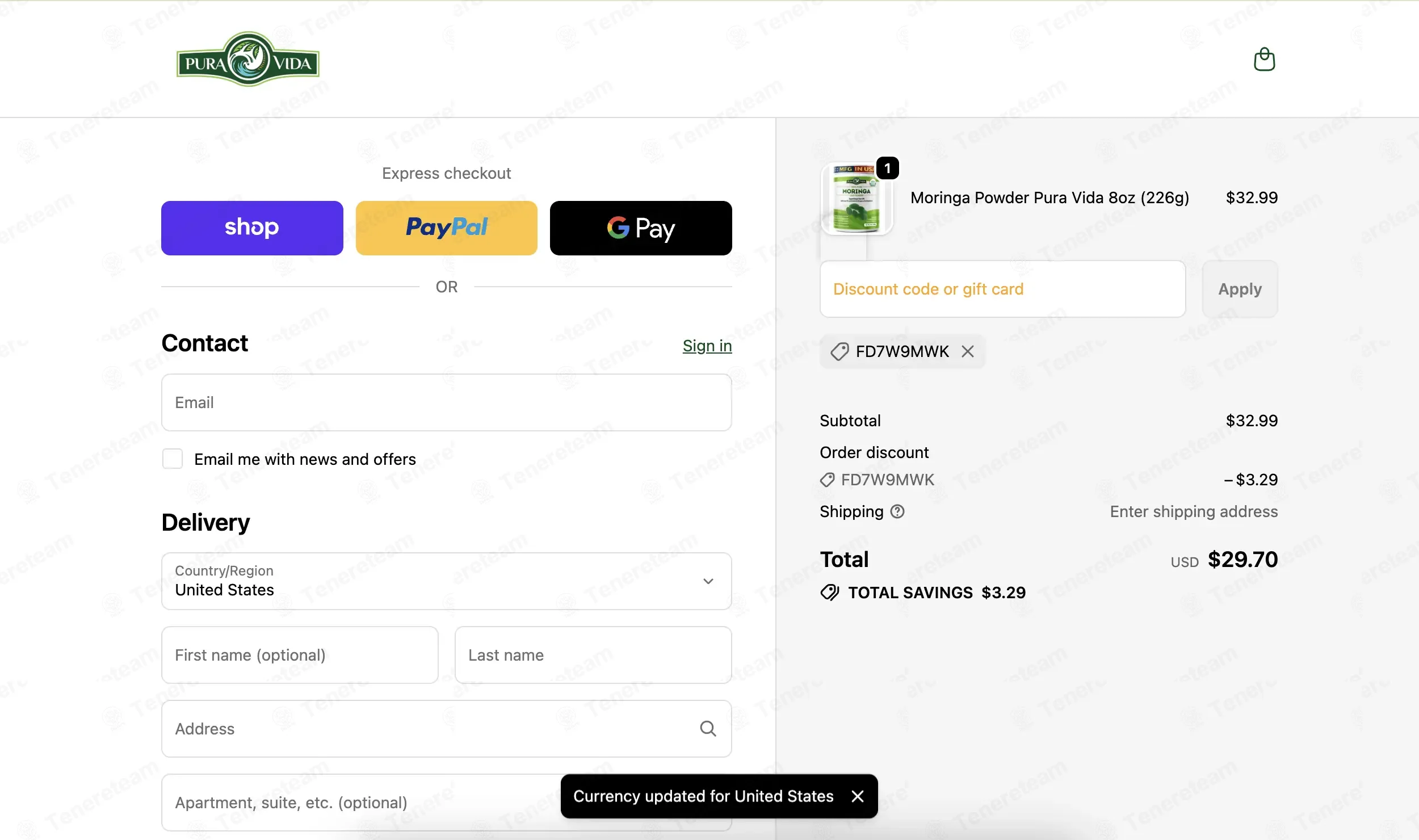Viewport: 1419px width, 840px height.
Task: Apply the discount code
Action: click(x=1240, y=289)
